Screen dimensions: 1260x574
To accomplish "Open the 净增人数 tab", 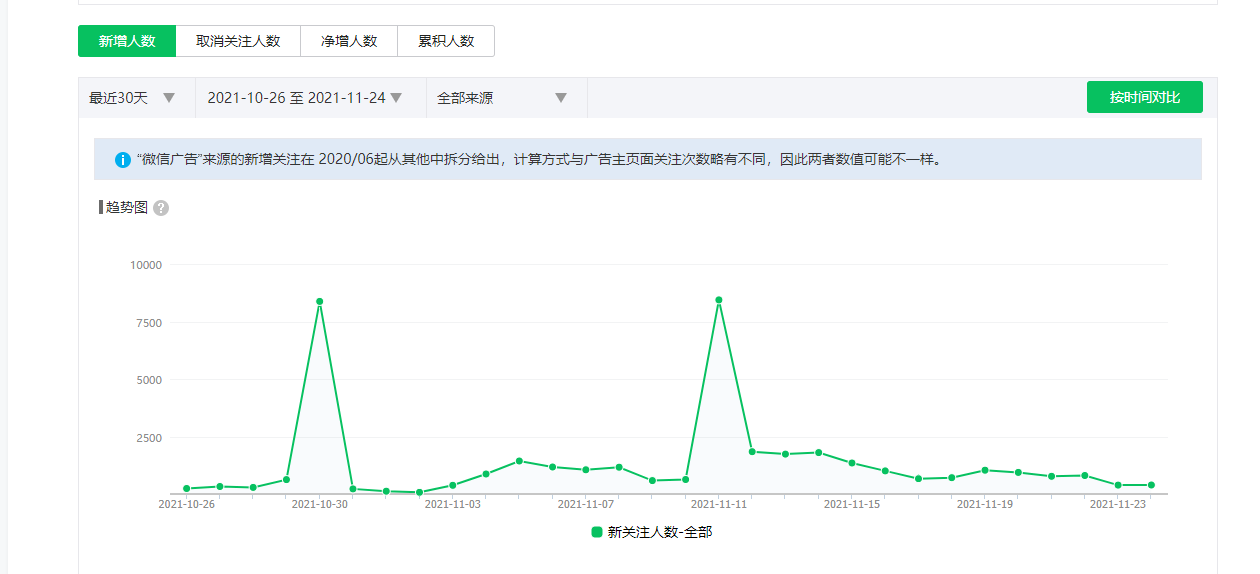I will click(x=349, y=41).
